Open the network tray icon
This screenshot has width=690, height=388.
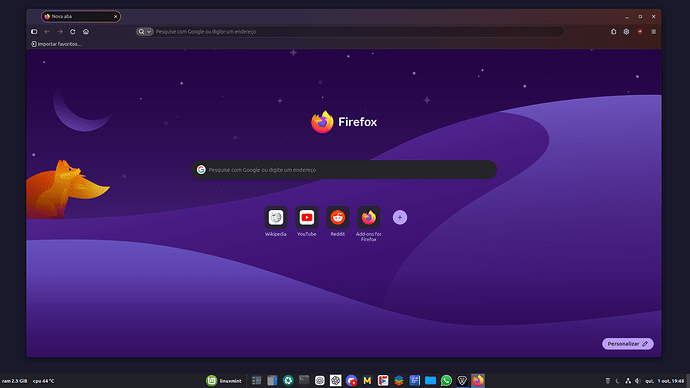pyautogui.click(x=628, y=381)
